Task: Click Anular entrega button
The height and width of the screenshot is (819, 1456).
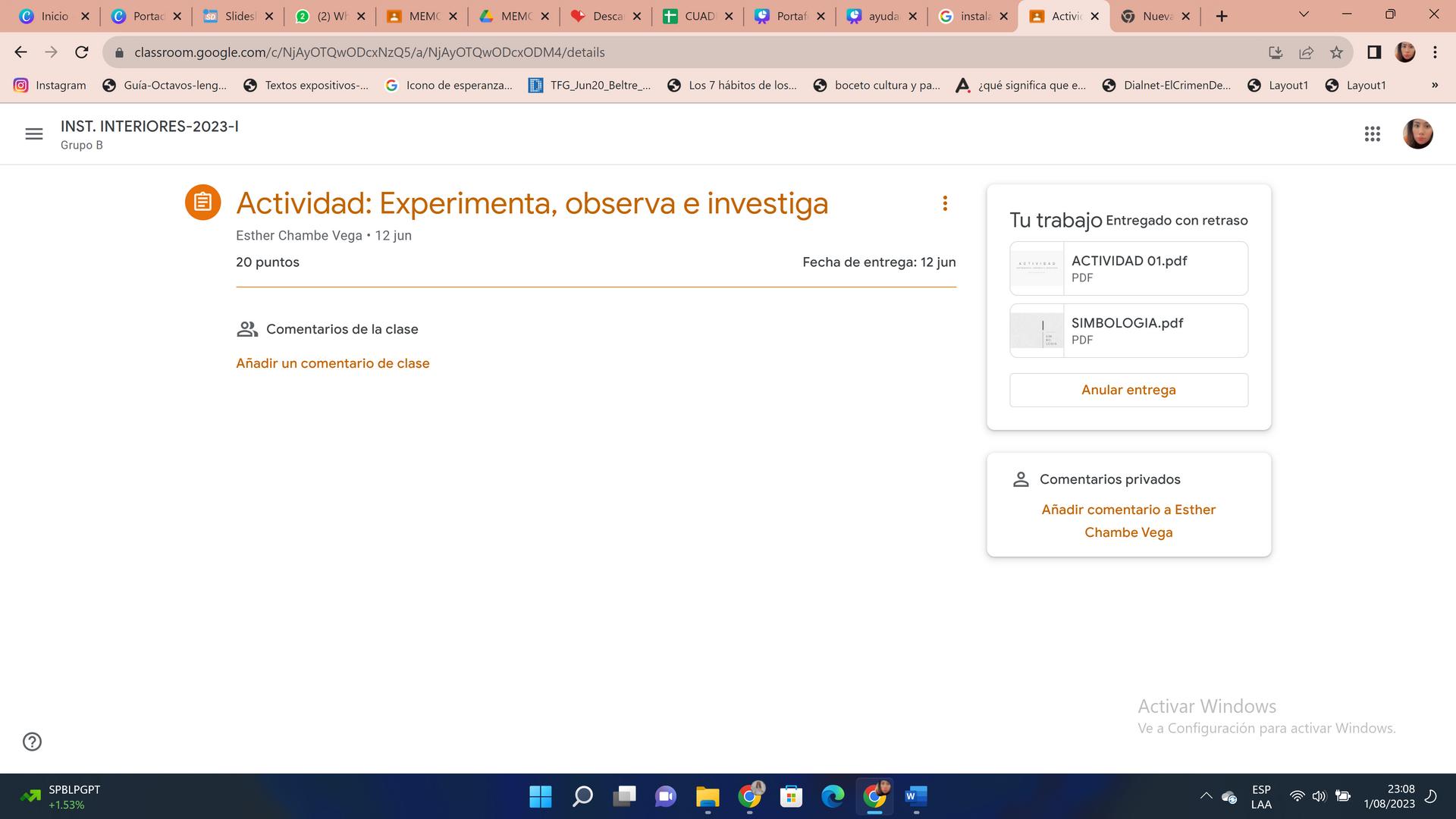Action: (x=1128, y=390)
